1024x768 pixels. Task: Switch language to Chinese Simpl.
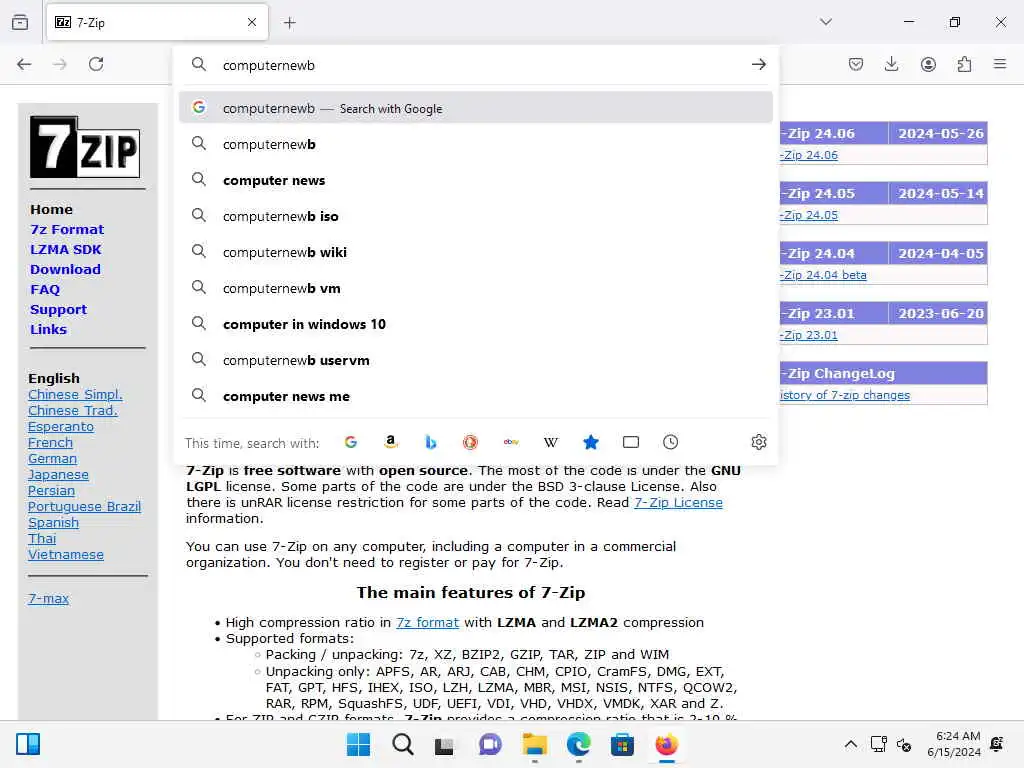(75, 394)
